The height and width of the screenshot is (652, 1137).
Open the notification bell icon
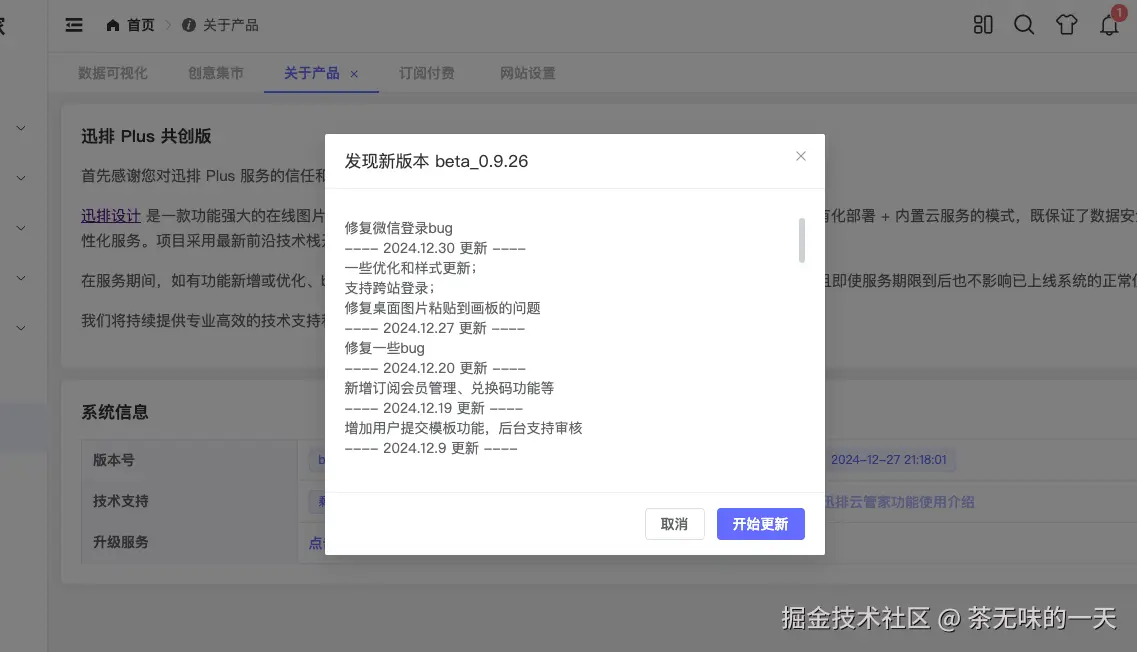(1109, 25)
